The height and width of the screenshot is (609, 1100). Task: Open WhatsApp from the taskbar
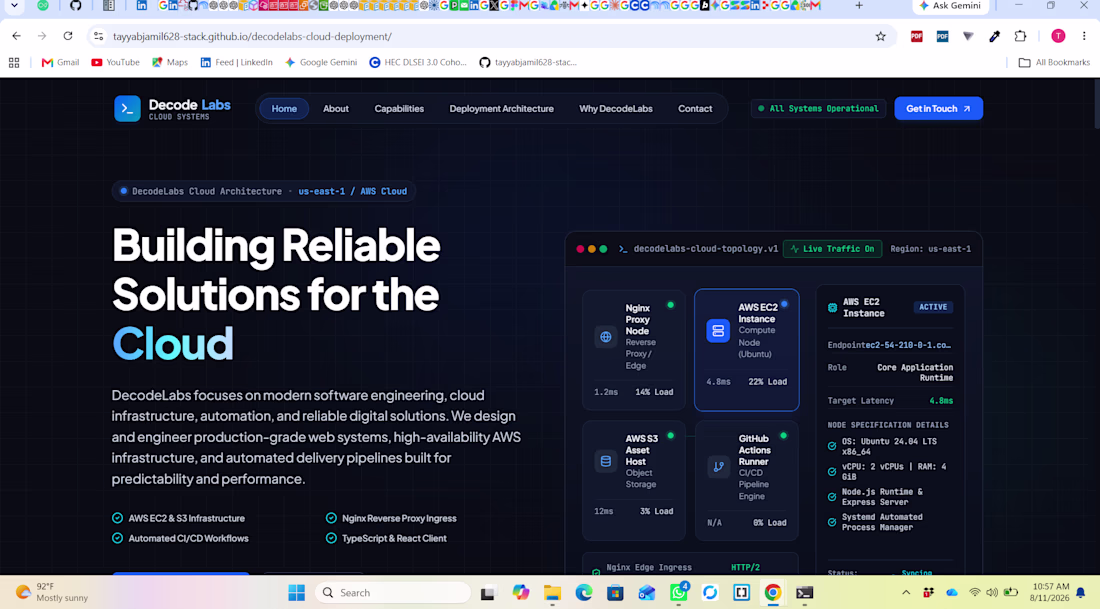click(678, 593)
